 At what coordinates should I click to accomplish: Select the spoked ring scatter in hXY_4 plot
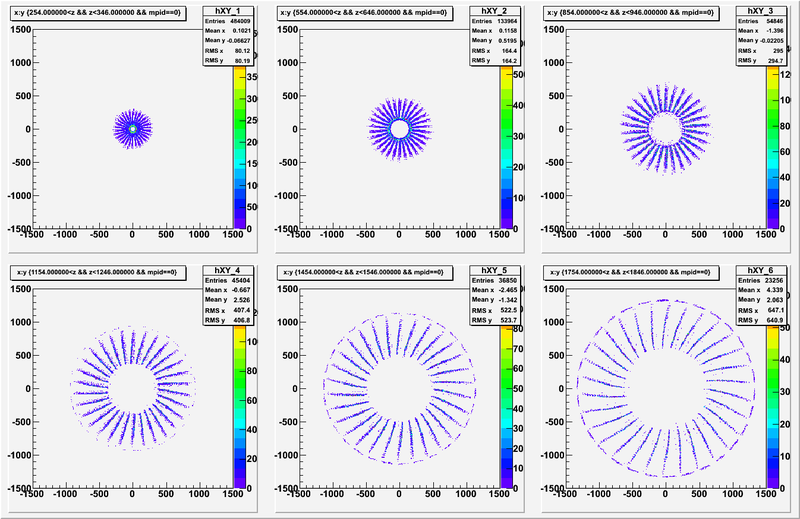(133, 388)
